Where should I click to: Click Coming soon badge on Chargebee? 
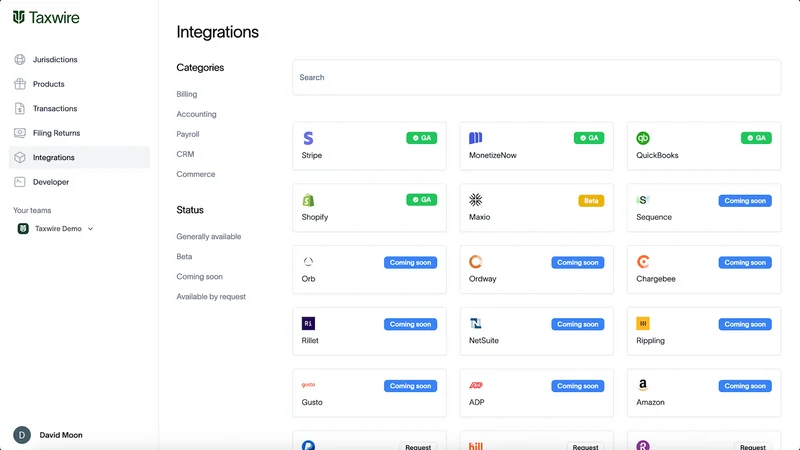[x=745, y=263]
